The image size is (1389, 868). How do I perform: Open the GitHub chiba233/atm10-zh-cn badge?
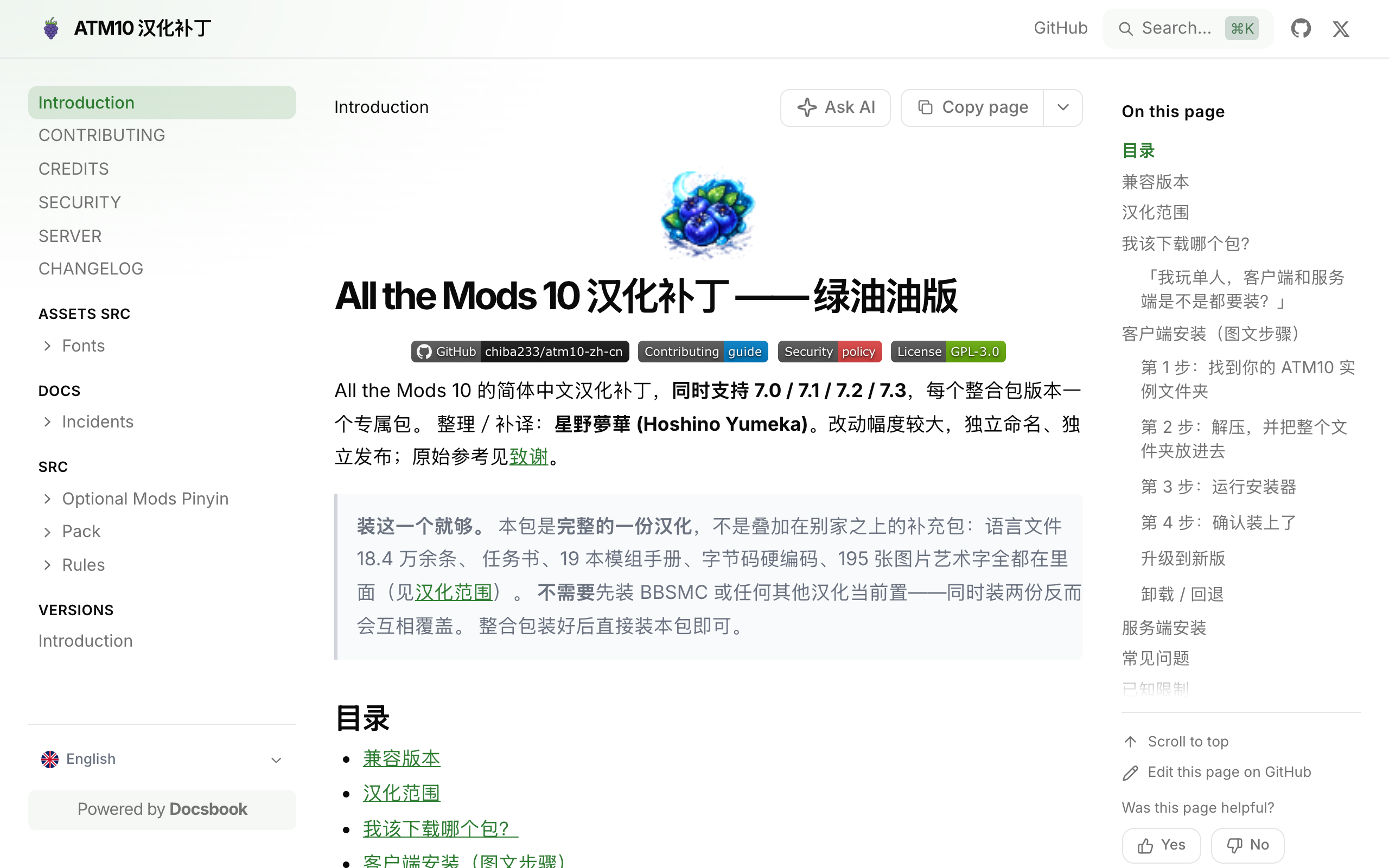pos(519,352)
